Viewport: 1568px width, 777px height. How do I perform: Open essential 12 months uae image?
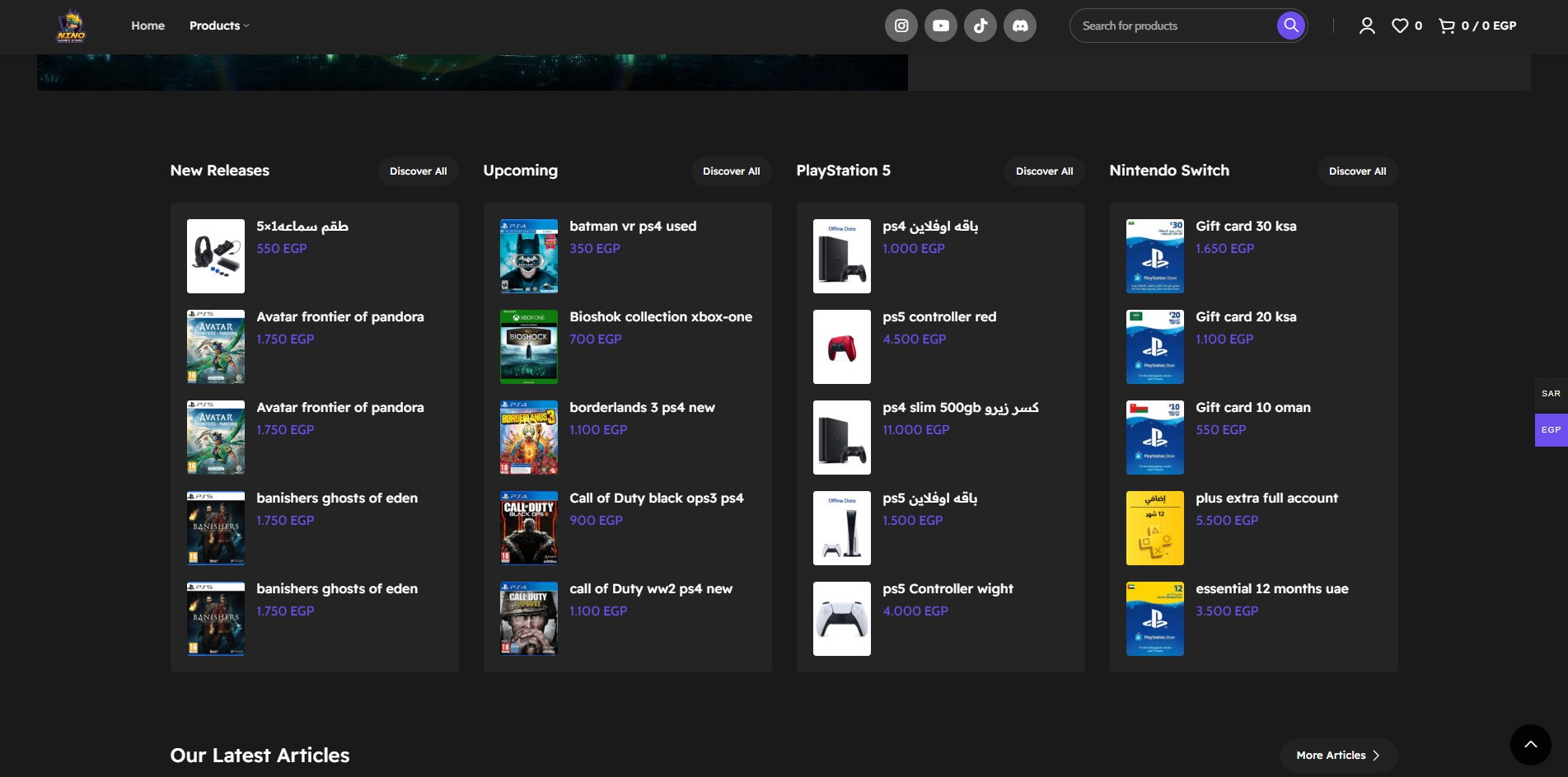click(1155, 619)
